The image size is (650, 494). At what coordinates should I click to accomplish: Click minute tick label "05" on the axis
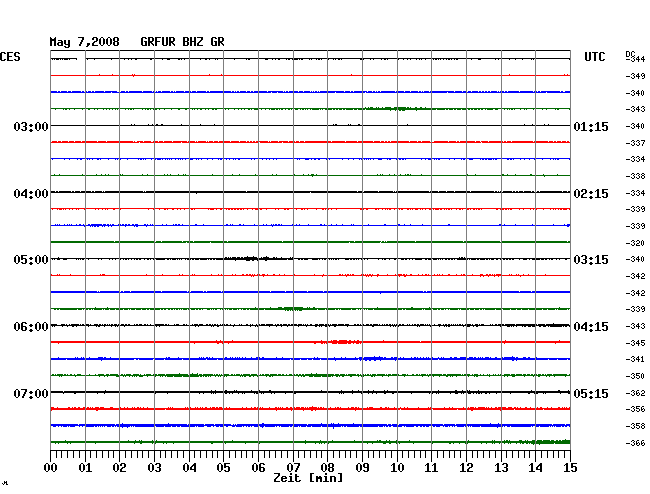223,467
